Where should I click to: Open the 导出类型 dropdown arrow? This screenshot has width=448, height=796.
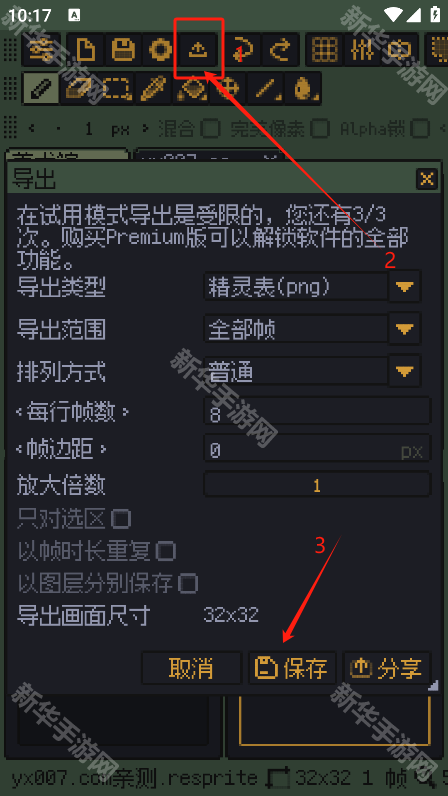(x=404, y=287)
